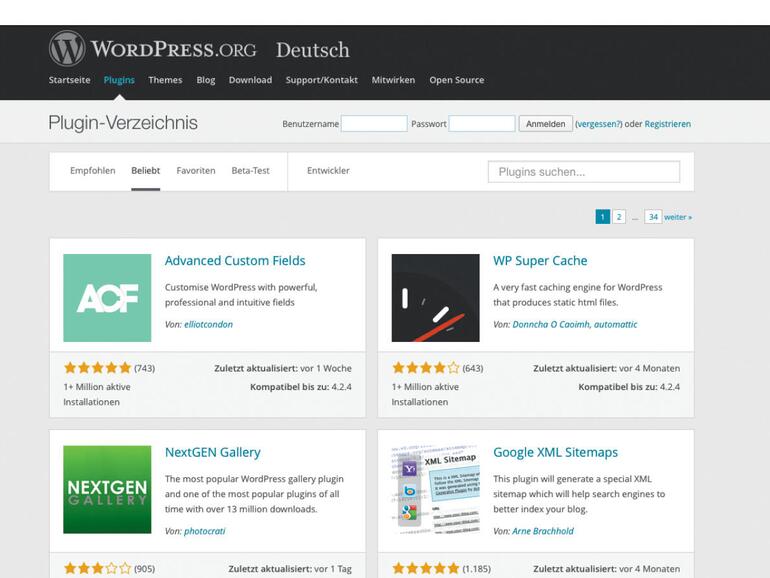This screenshot has width=770, height=578.
Task: Open the WP Super Cache title link
Action: pos(540,261)
